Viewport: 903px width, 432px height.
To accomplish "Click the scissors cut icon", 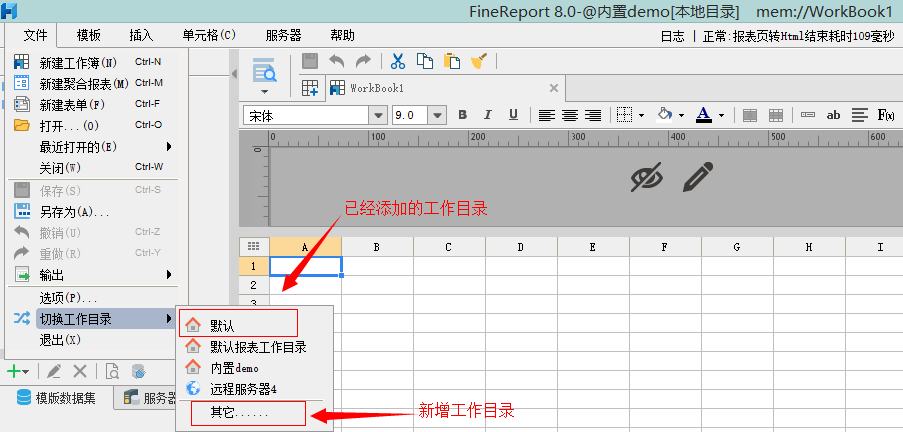I will point(398,60).
